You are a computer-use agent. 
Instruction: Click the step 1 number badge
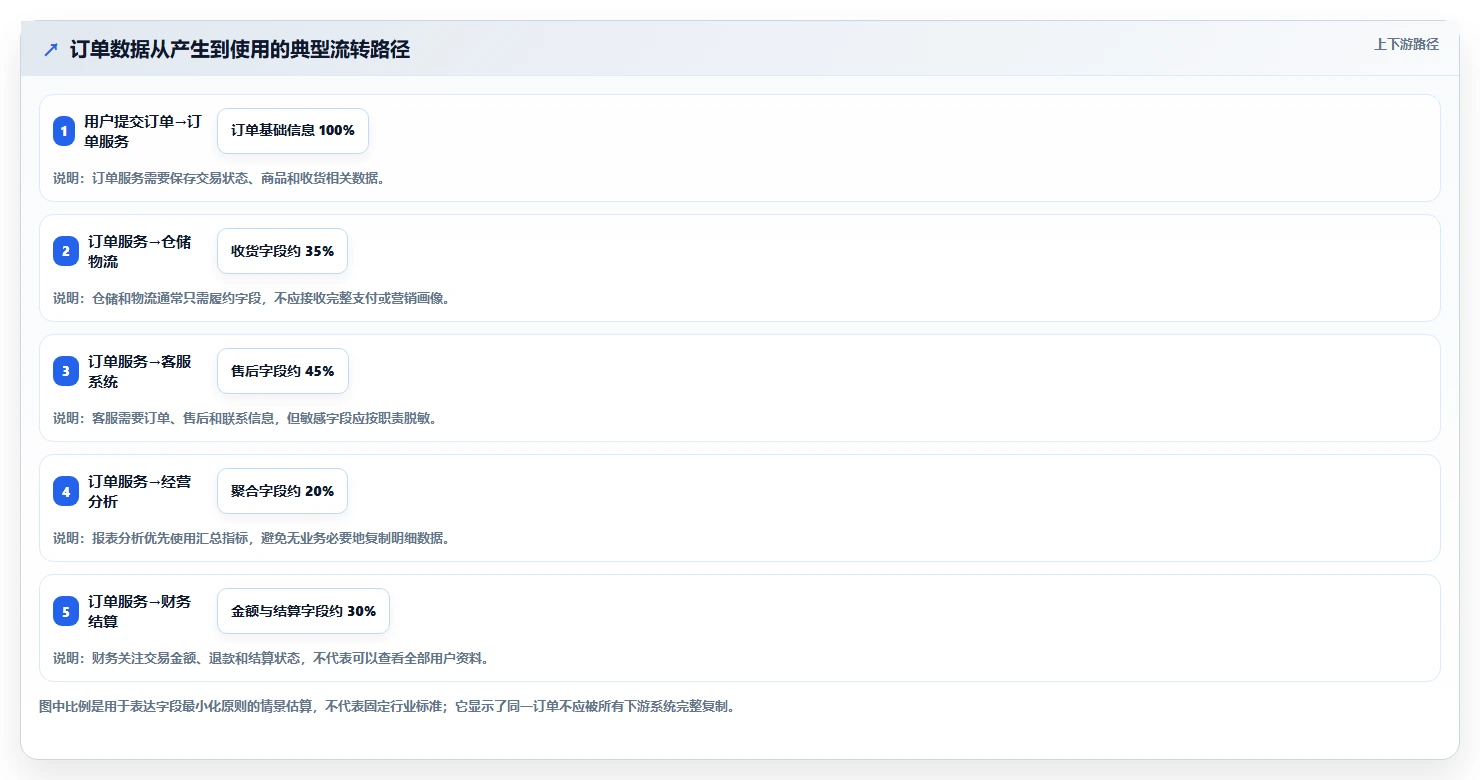coord(64,131)
